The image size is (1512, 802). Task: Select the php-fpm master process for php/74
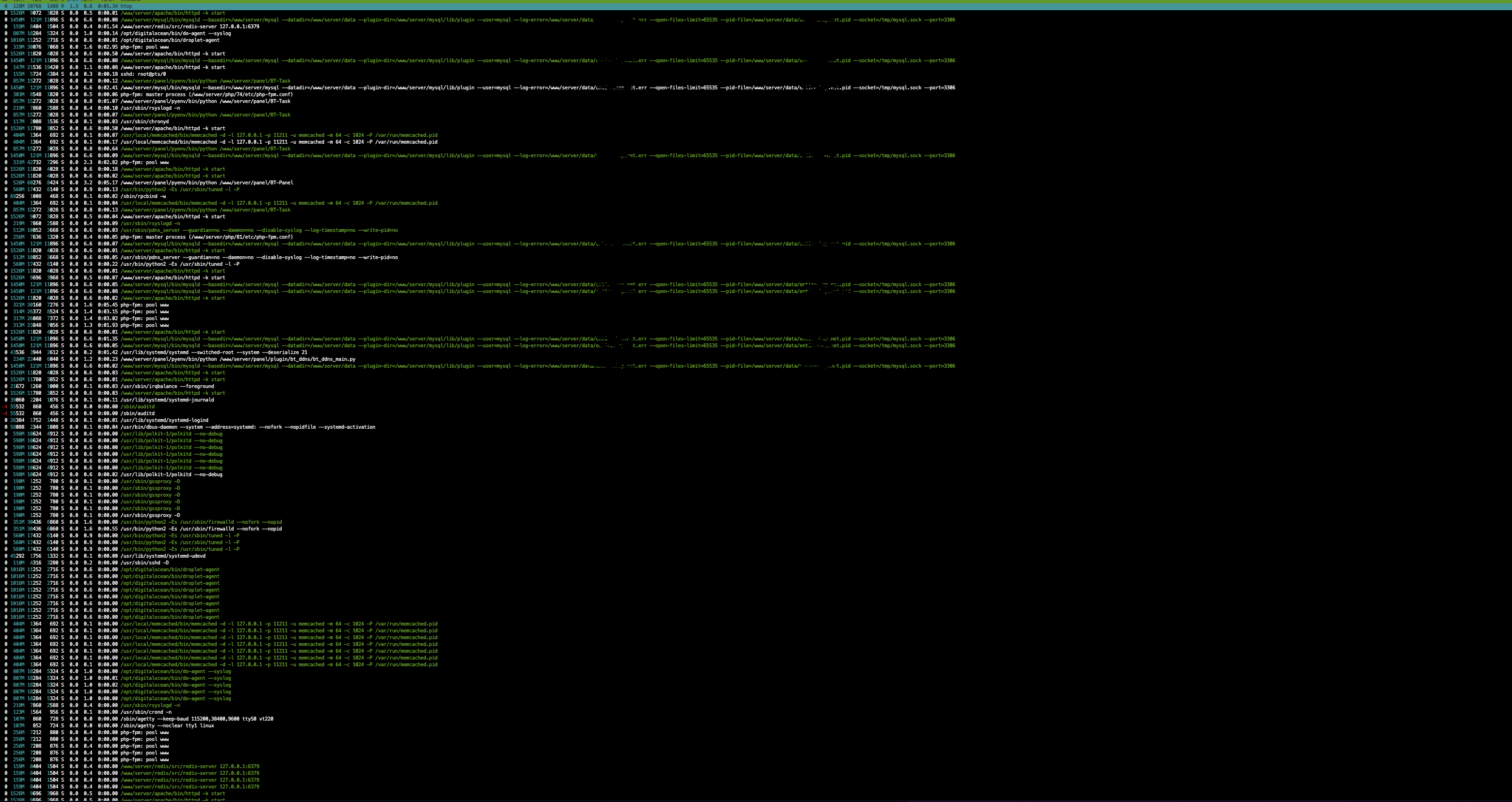[x=206, y=94]
